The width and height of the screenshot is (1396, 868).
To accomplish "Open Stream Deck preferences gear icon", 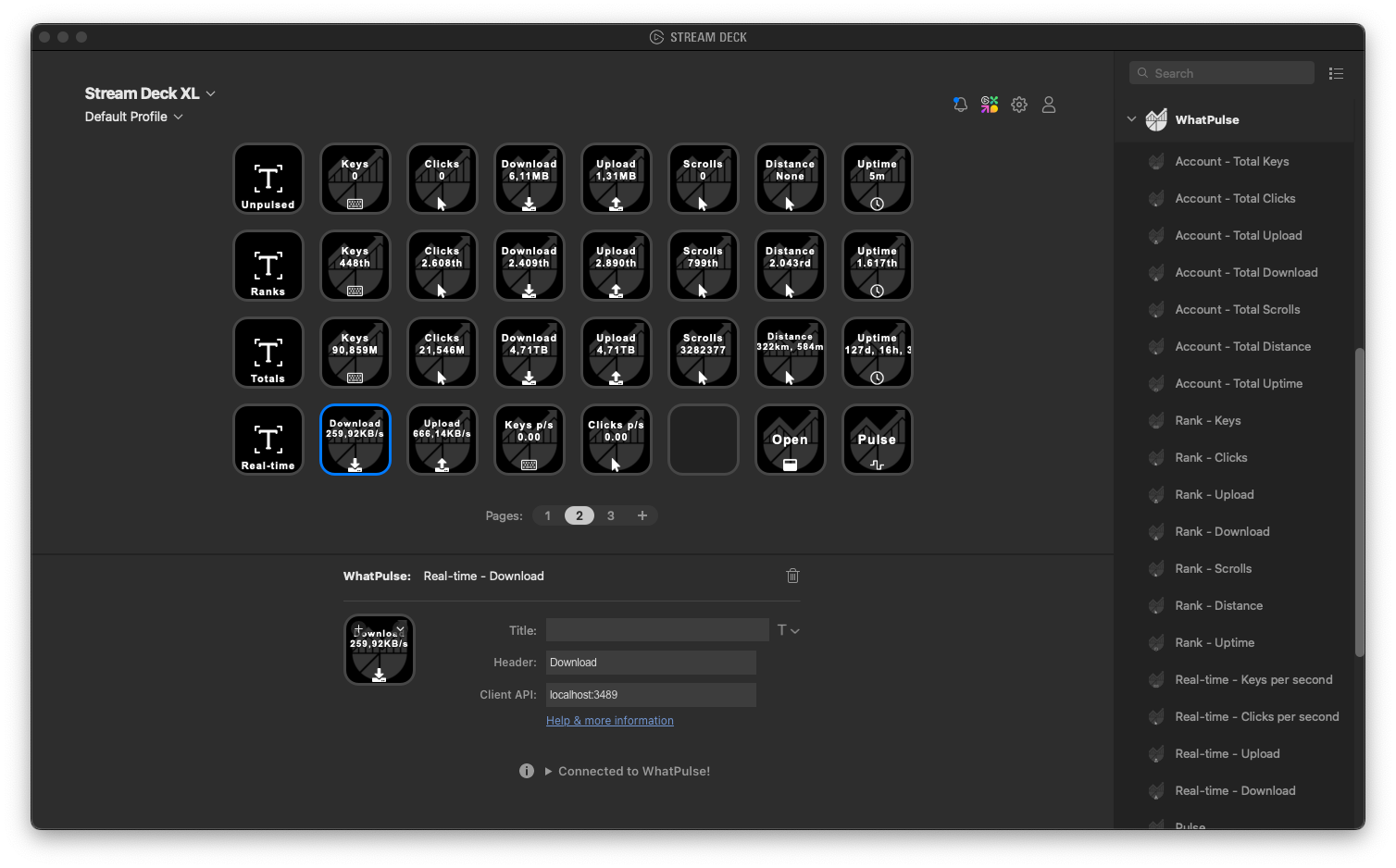I will (1019, 105).
